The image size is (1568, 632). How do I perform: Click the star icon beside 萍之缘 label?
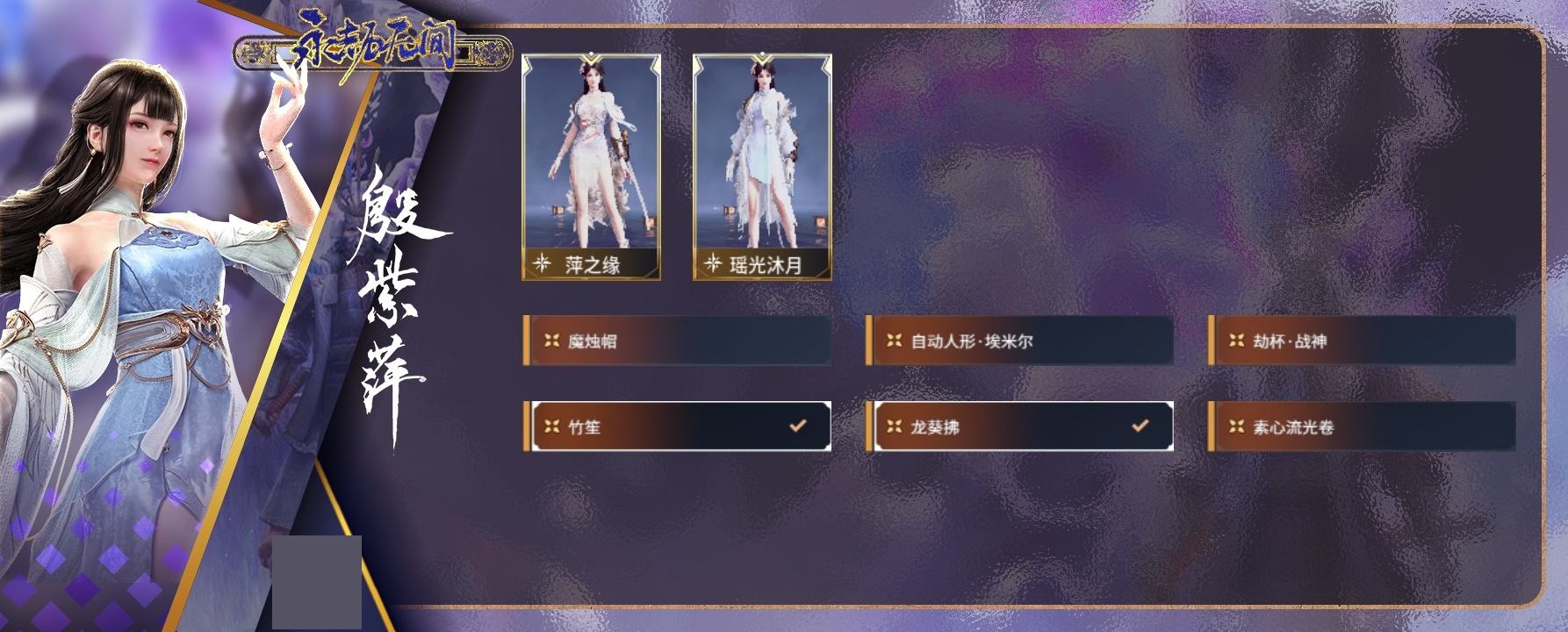[x=543, y=263]
